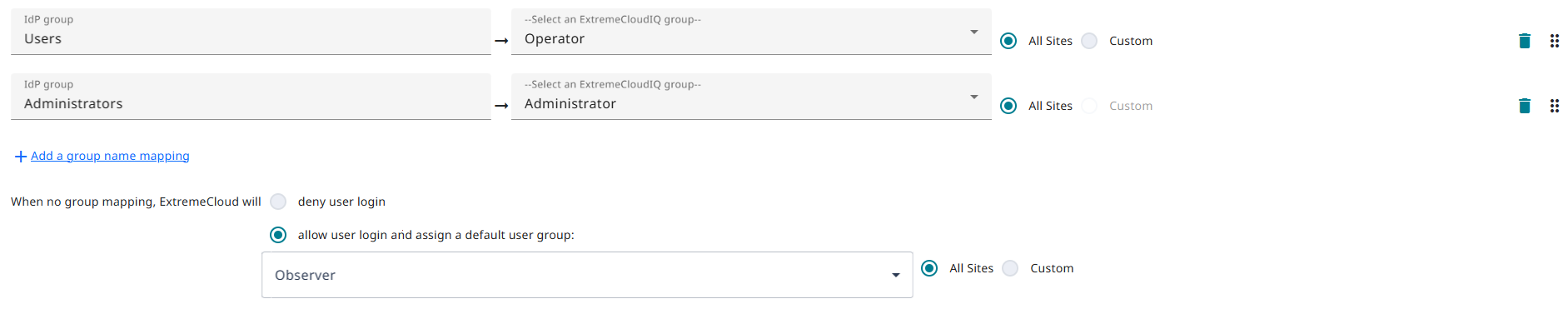Select Custom sites for Operator mapping
This screenshot has height=309, width=1568.
(1089, 41)
